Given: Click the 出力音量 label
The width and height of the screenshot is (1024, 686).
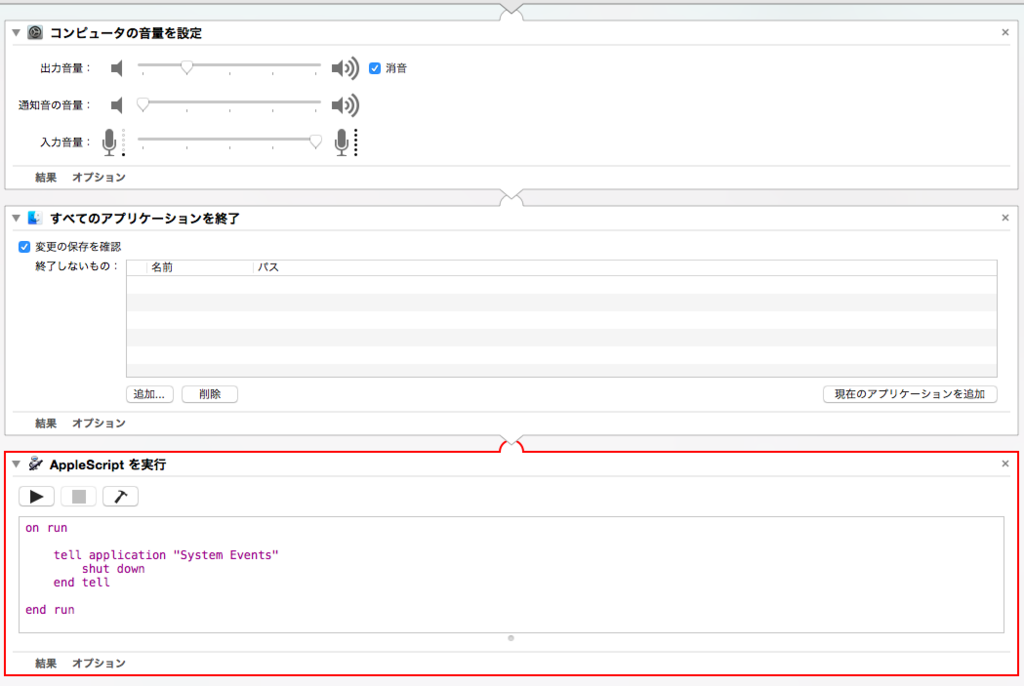Looking at the screenshot, I should pos(65,68).
